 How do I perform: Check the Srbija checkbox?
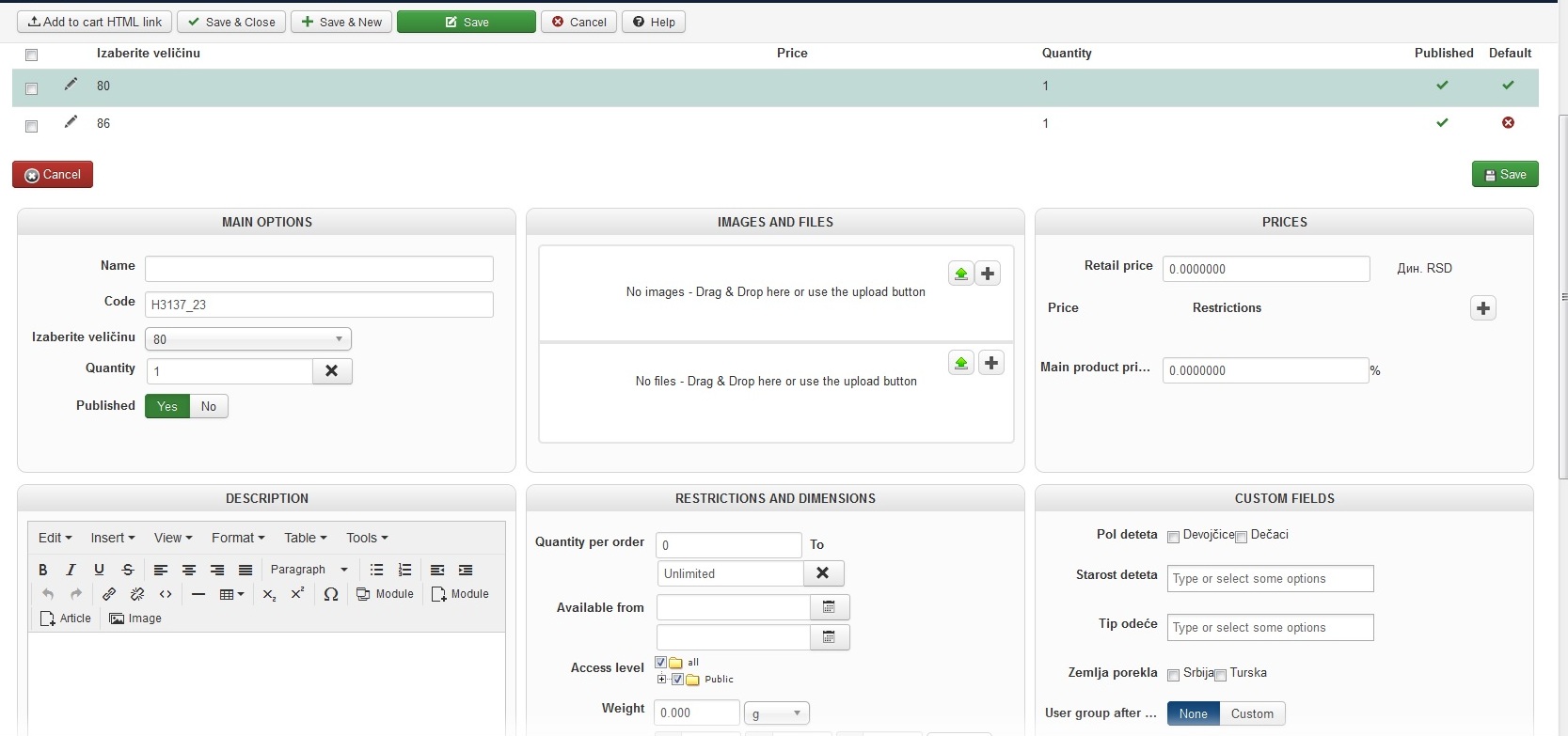coord(1173,675)
